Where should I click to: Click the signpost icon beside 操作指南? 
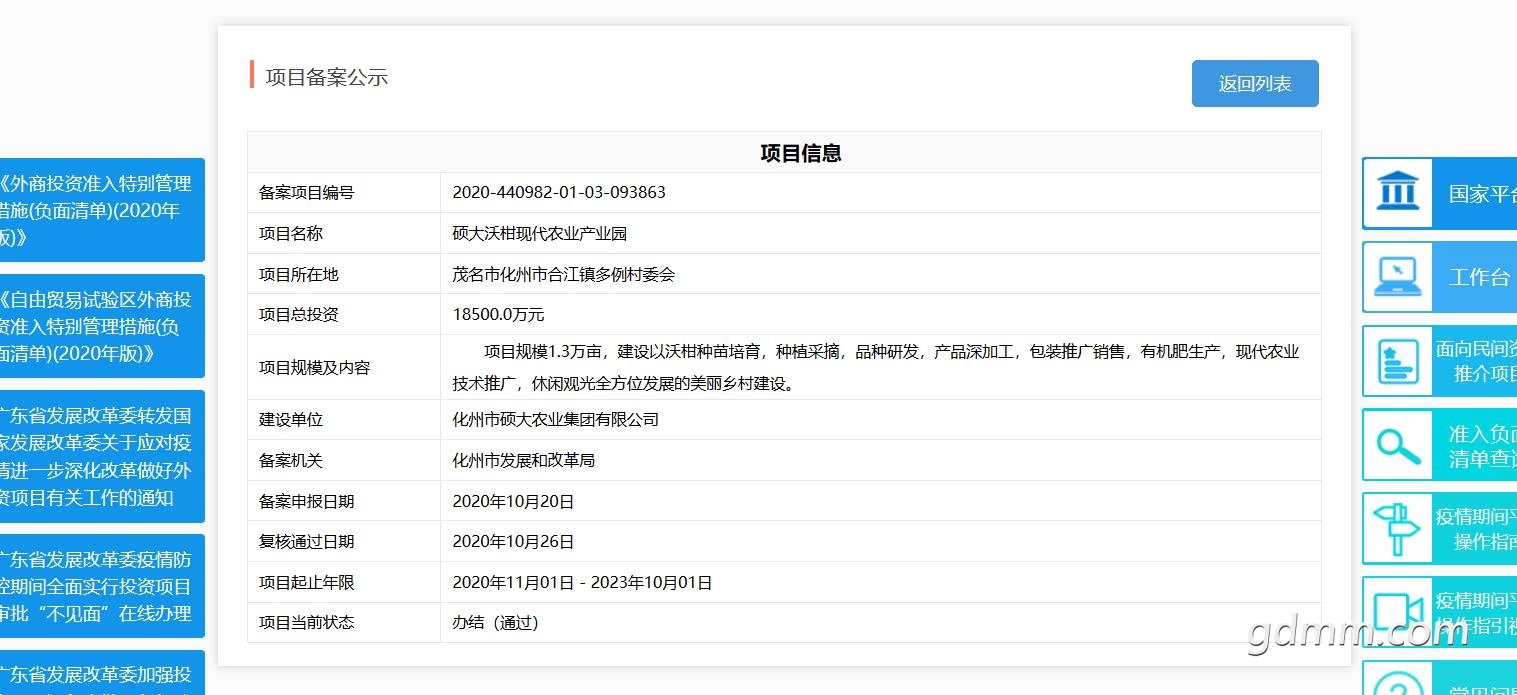[1397, 528]
